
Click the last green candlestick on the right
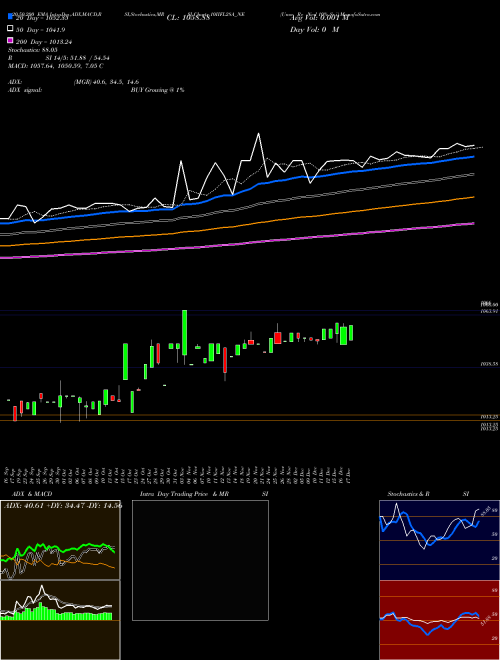(351, 333)
